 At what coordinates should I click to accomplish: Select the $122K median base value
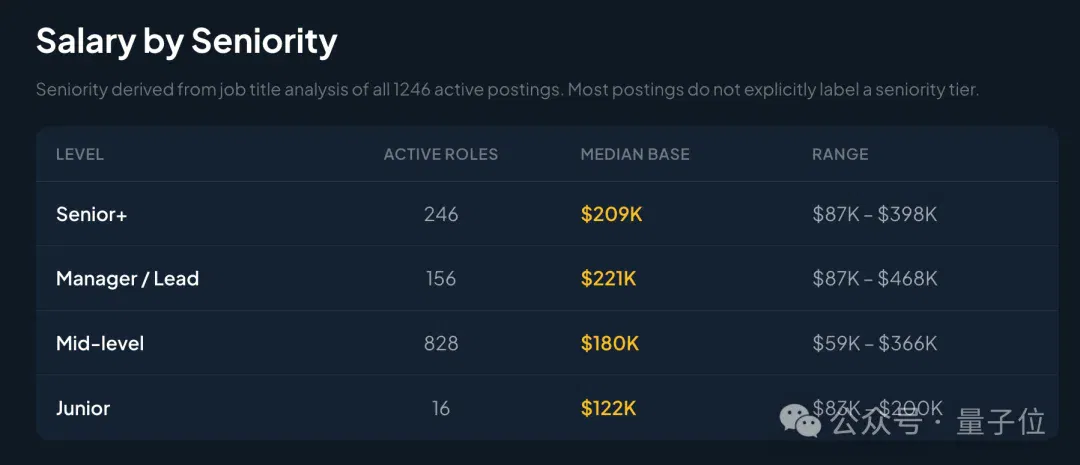coord(609,408)
